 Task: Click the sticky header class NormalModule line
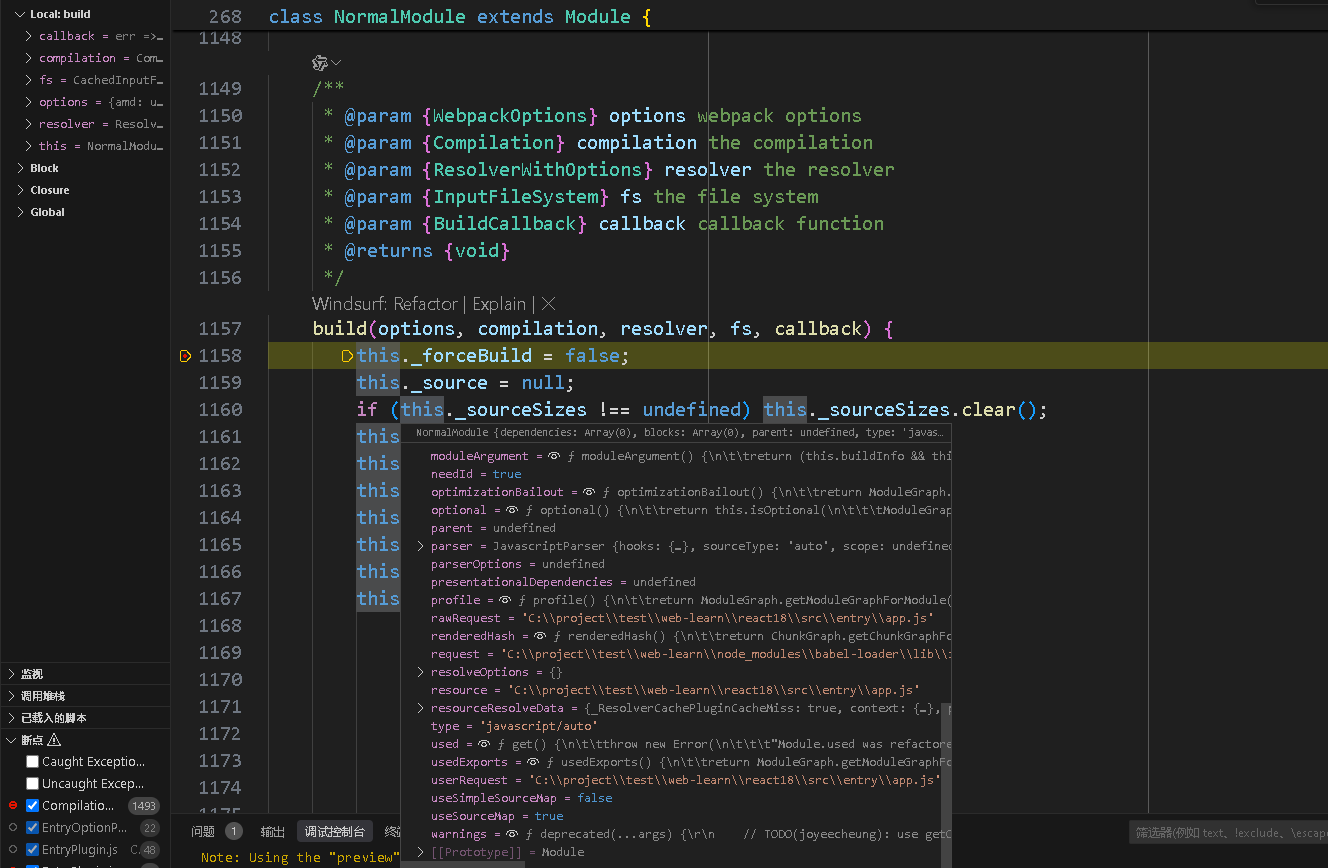tap(748, 17)
